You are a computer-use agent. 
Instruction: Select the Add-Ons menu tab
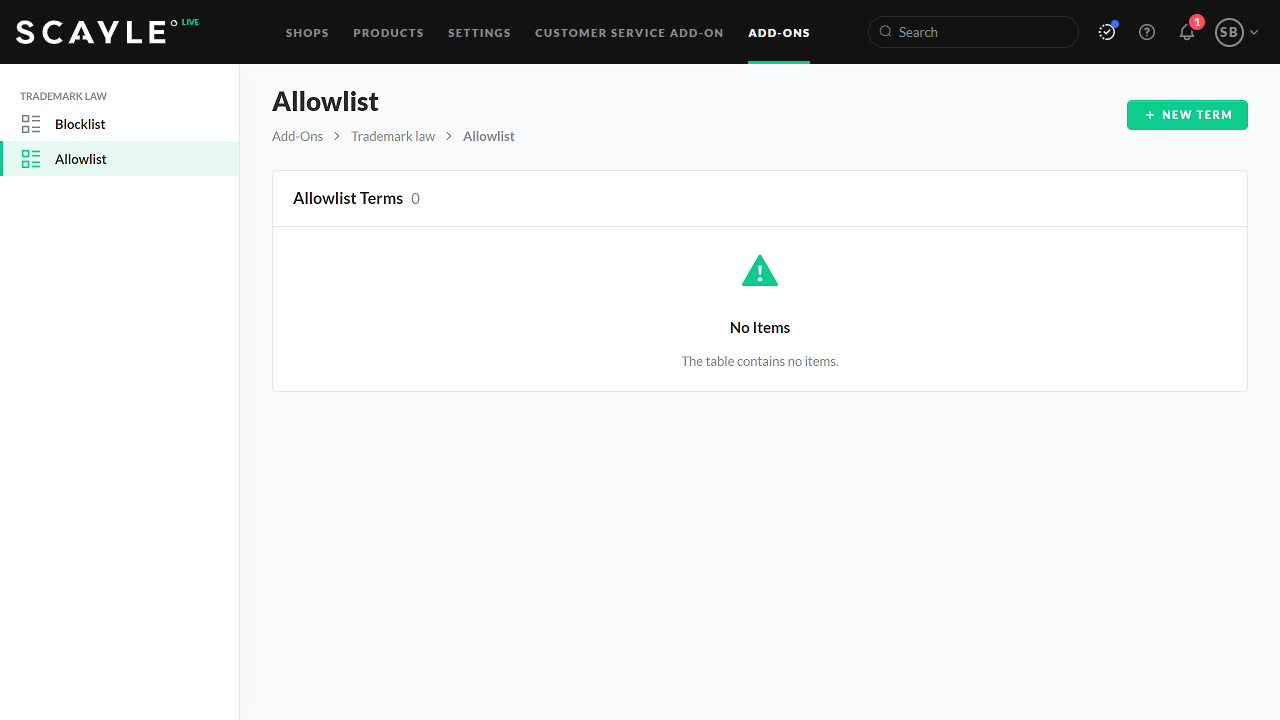779,33
